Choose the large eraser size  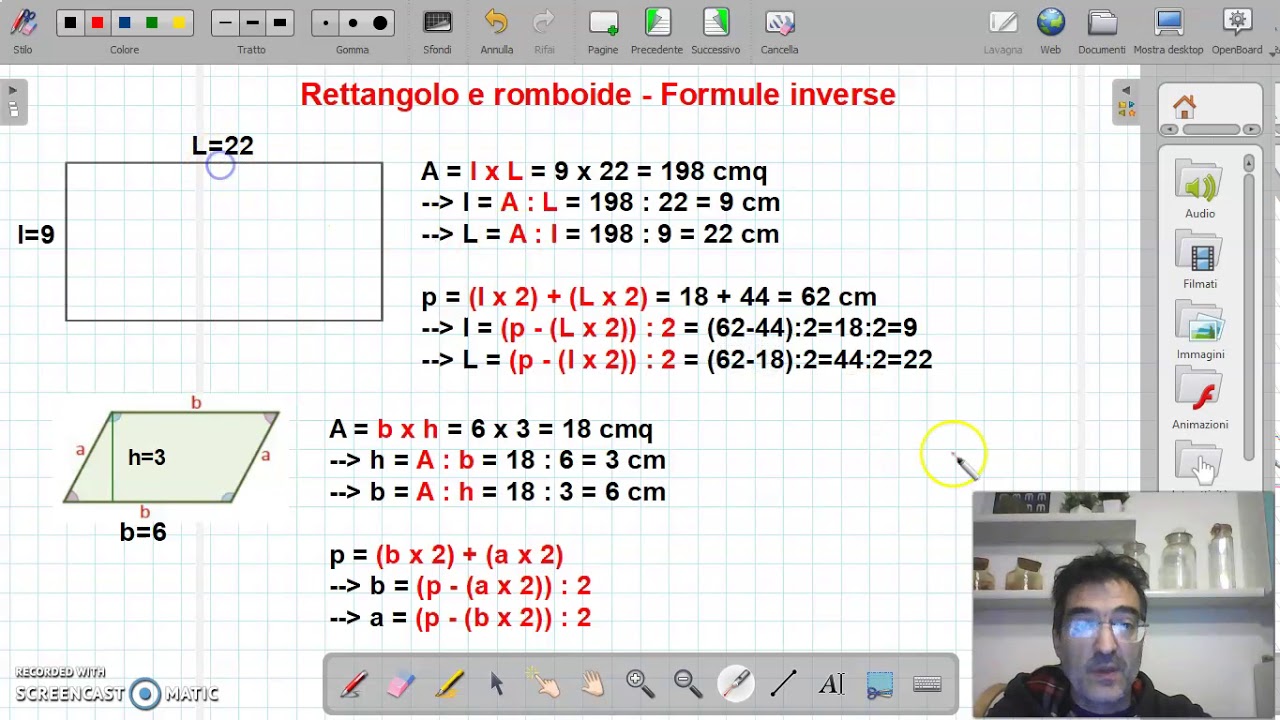(x=379, y=23)
